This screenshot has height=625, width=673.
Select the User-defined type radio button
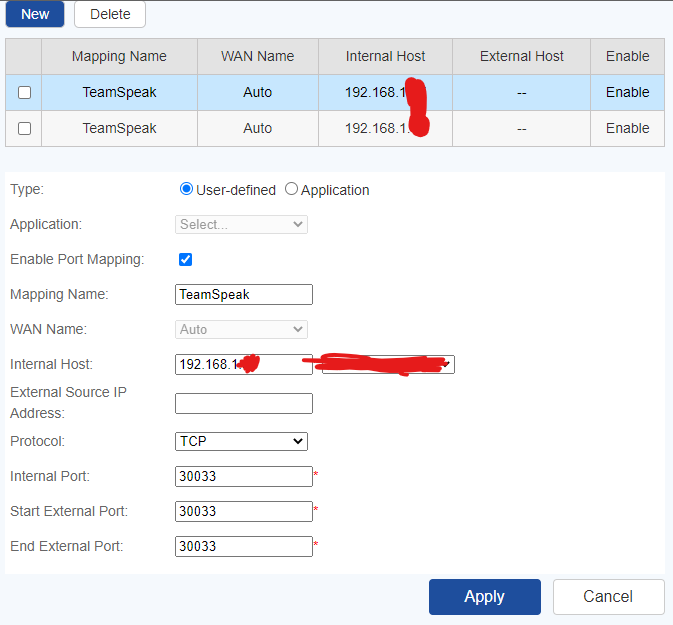point(186,189)
